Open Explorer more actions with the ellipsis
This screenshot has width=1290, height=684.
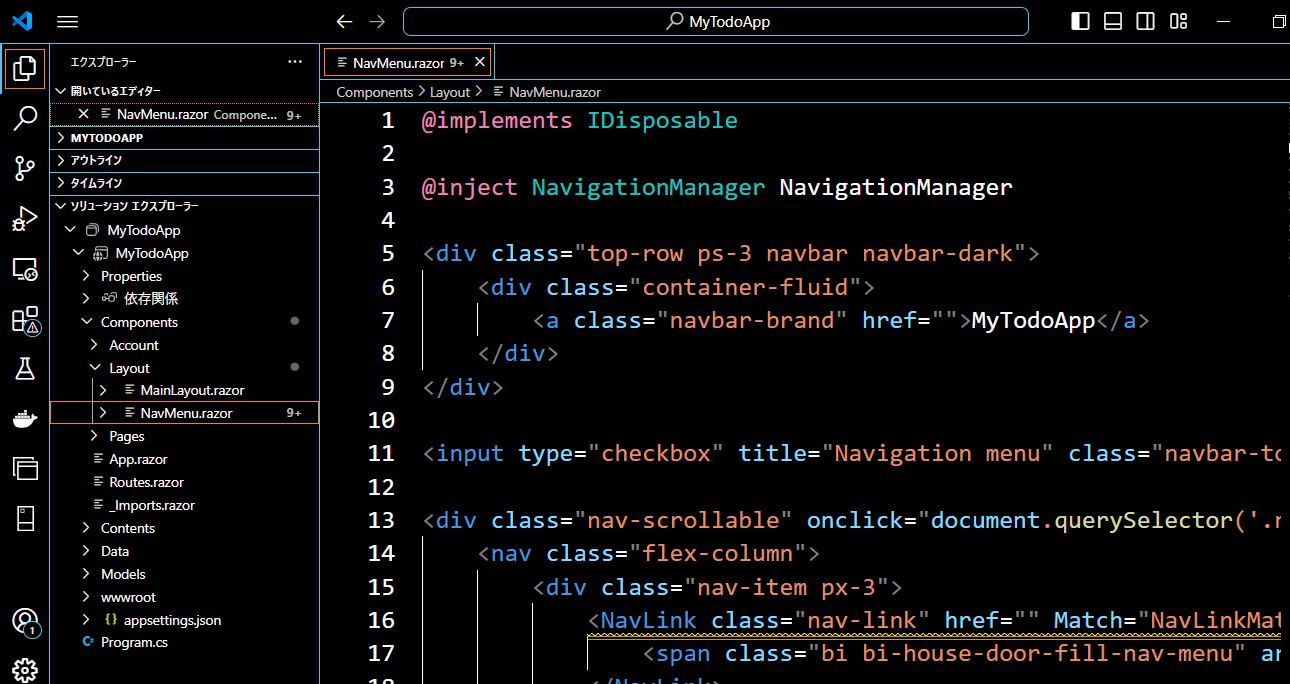tap(295, 61)
